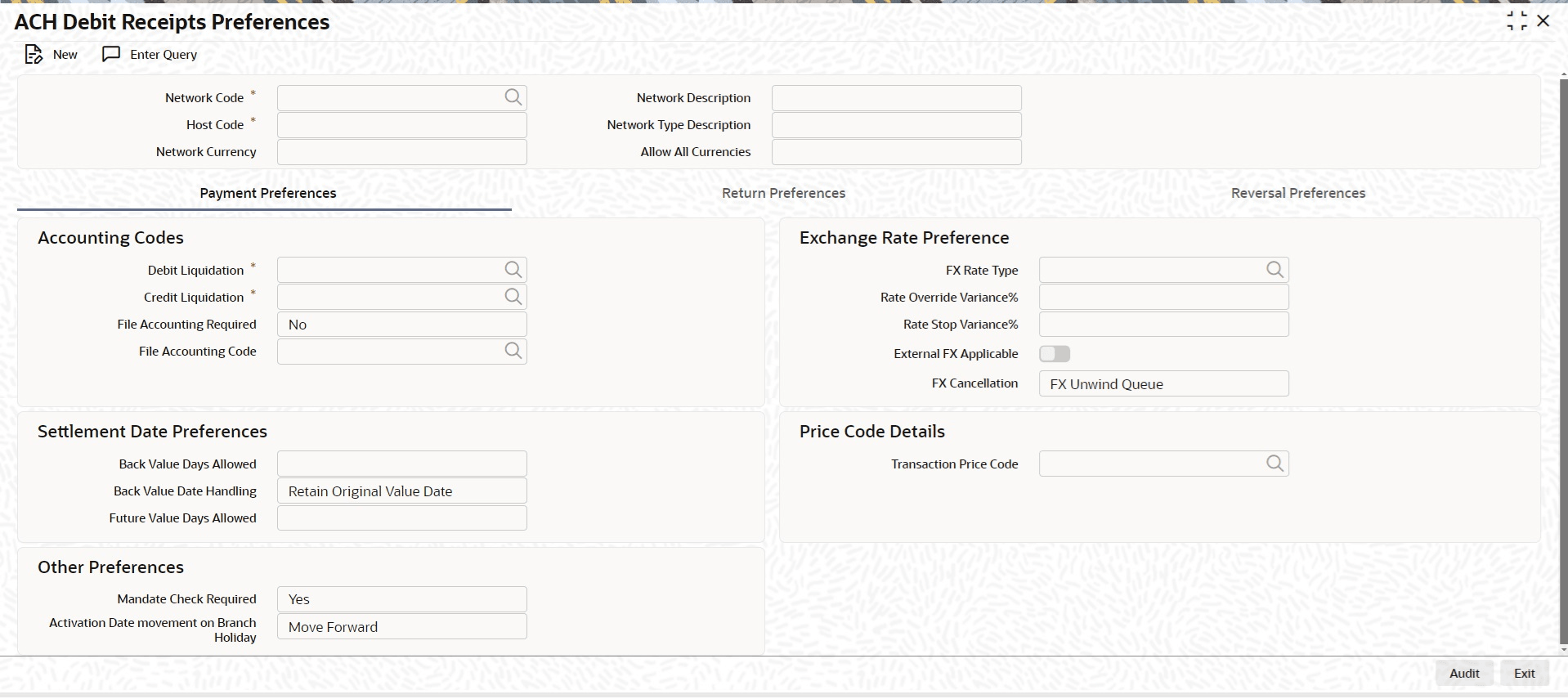This screenshot has height=699, width=1568.
Task: Open FX Rate Type lookup icon
Action: pyautogui.click(x=1275, y=270)
